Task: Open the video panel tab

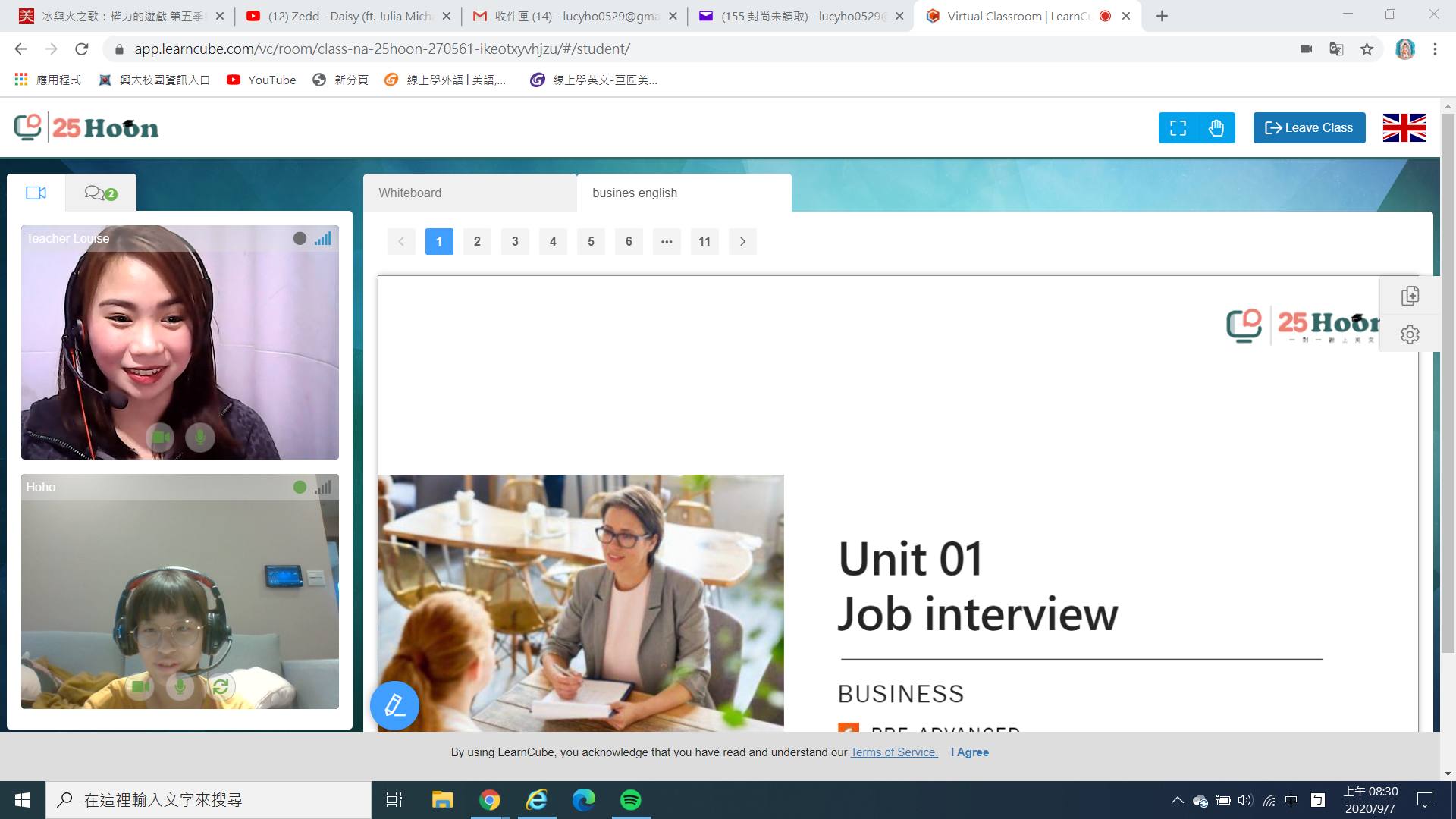Action: [36, 193]
